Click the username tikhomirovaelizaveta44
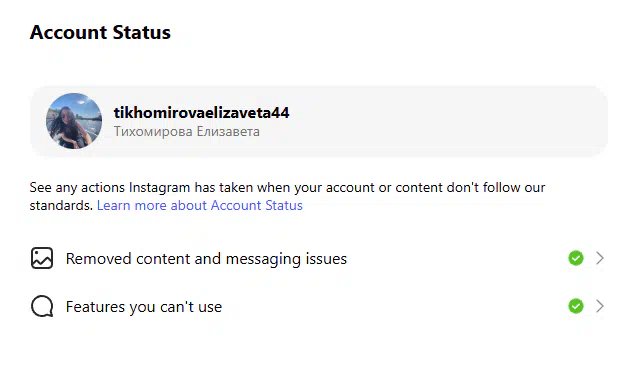 click(x=201, y=112)
